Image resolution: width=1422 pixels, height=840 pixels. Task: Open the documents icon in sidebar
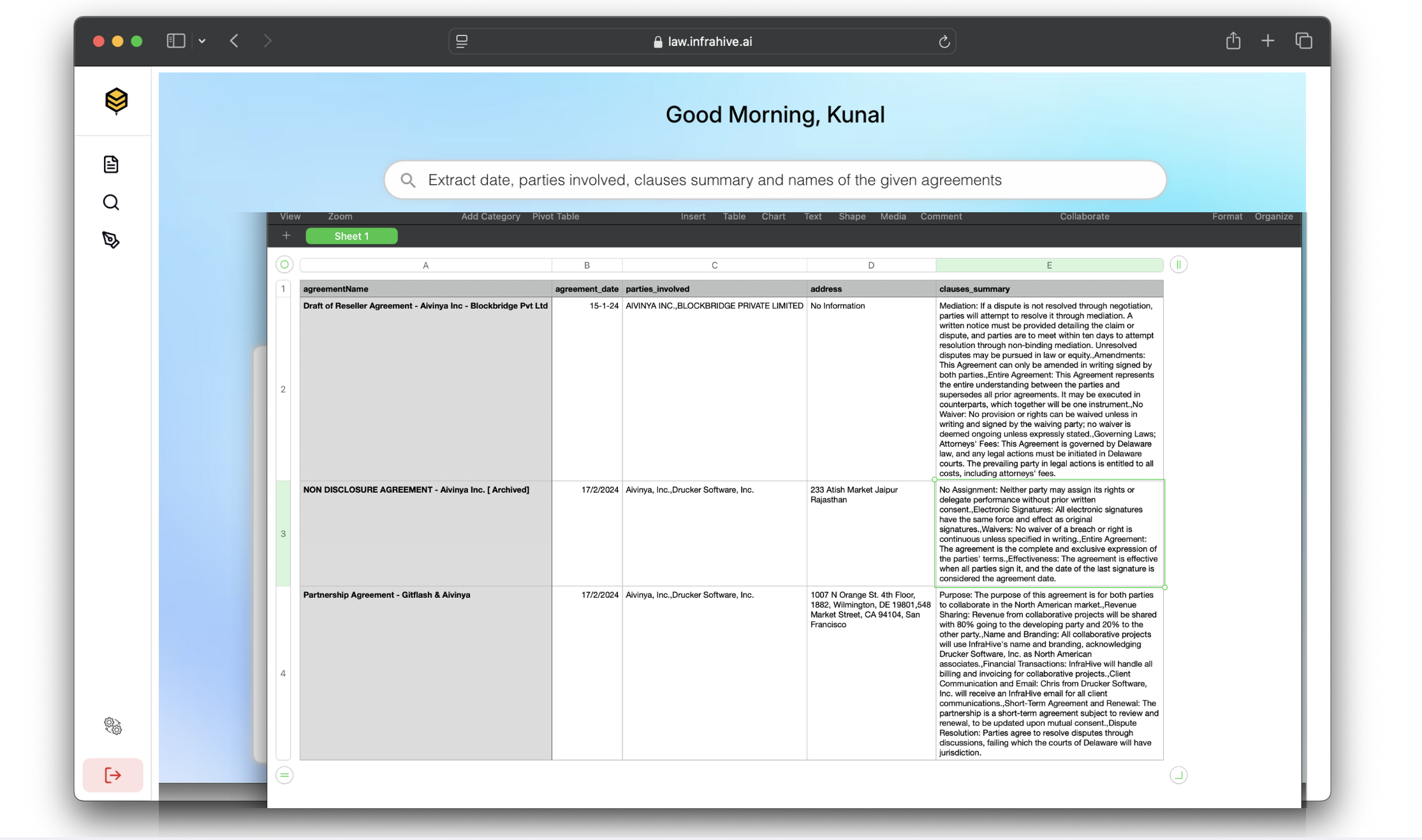[111, 164]
